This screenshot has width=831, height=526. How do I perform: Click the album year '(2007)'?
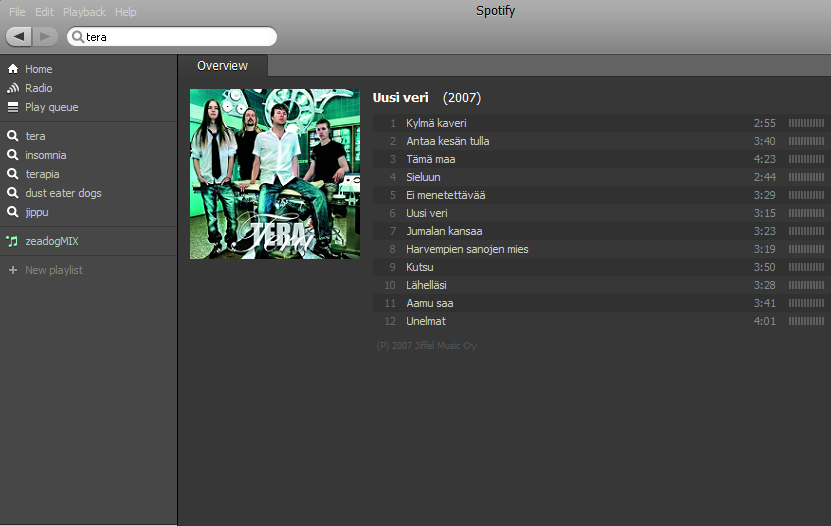[462, 97]
